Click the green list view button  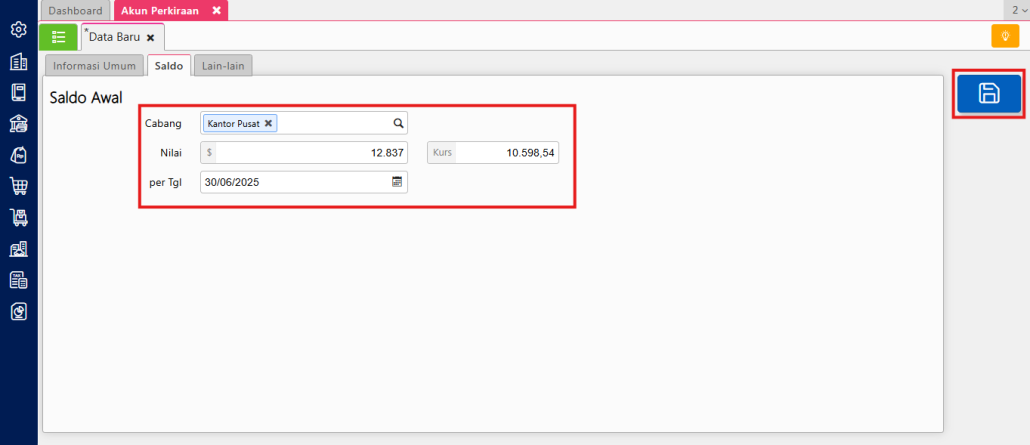(58, 37)
